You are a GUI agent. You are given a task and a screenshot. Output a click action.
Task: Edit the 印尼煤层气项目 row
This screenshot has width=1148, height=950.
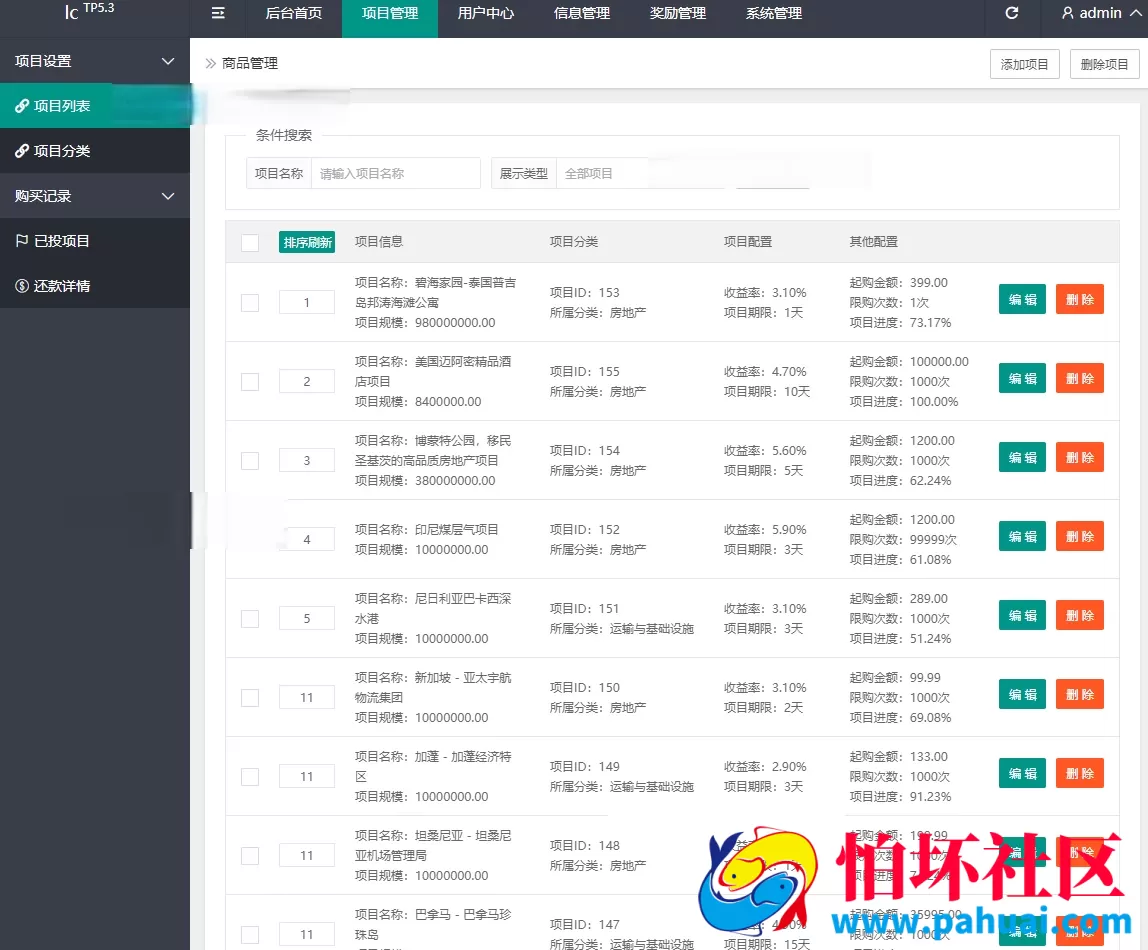[x=1022, y=536]
